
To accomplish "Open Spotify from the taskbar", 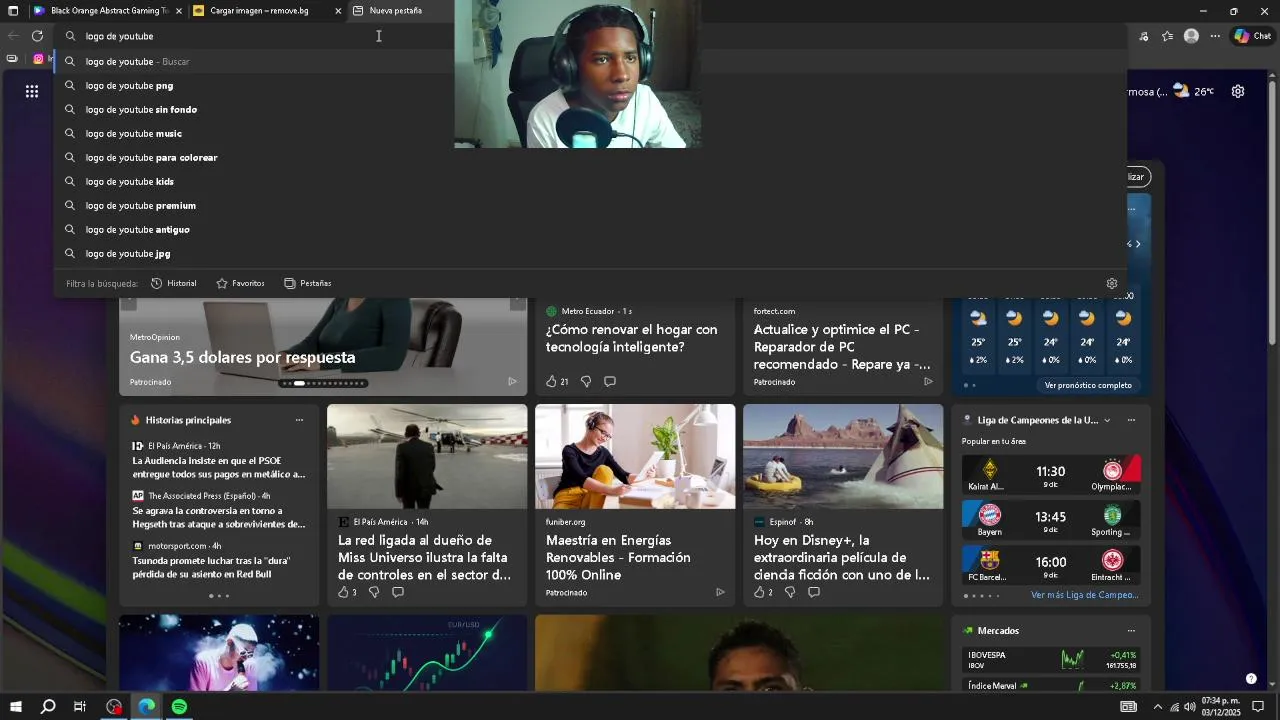I will click(179, 706).
